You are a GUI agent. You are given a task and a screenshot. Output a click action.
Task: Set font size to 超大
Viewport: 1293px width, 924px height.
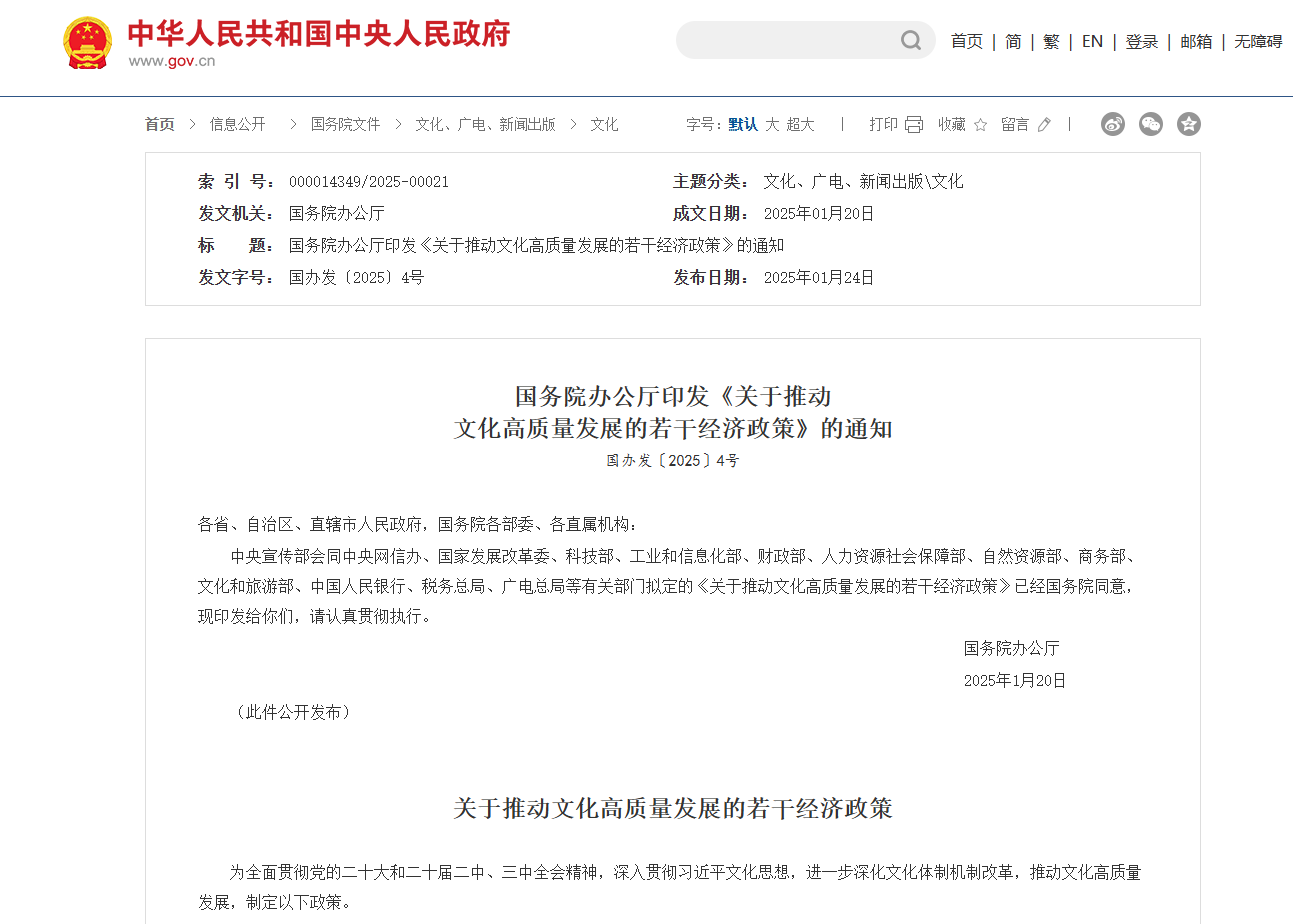[x=800, y=124]
